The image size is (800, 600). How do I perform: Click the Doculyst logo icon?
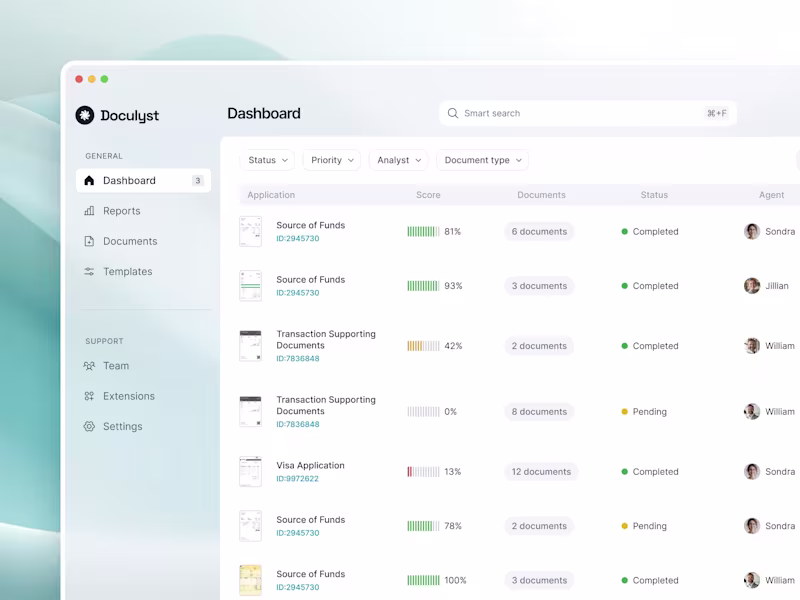pos(87,115)
